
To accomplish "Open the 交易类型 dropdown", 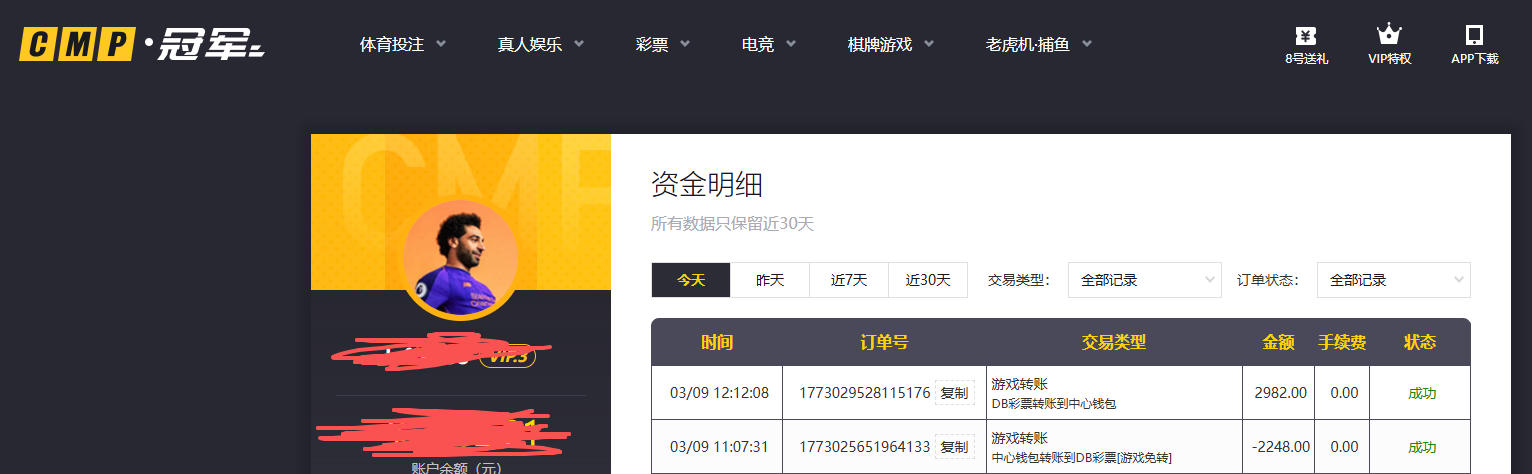I will click(x=1145, y=280).
